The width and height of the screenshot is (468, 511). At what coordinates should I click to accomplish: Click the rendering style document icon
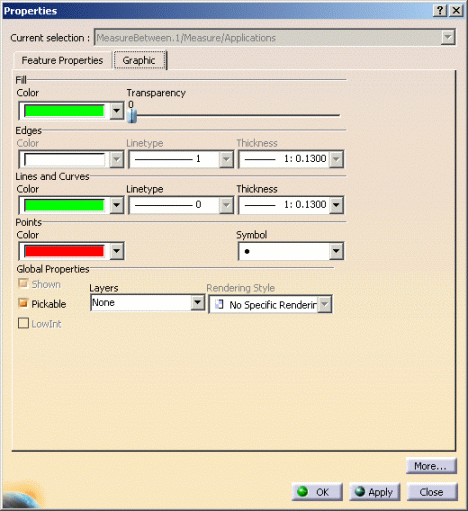(x=219, y=304)
